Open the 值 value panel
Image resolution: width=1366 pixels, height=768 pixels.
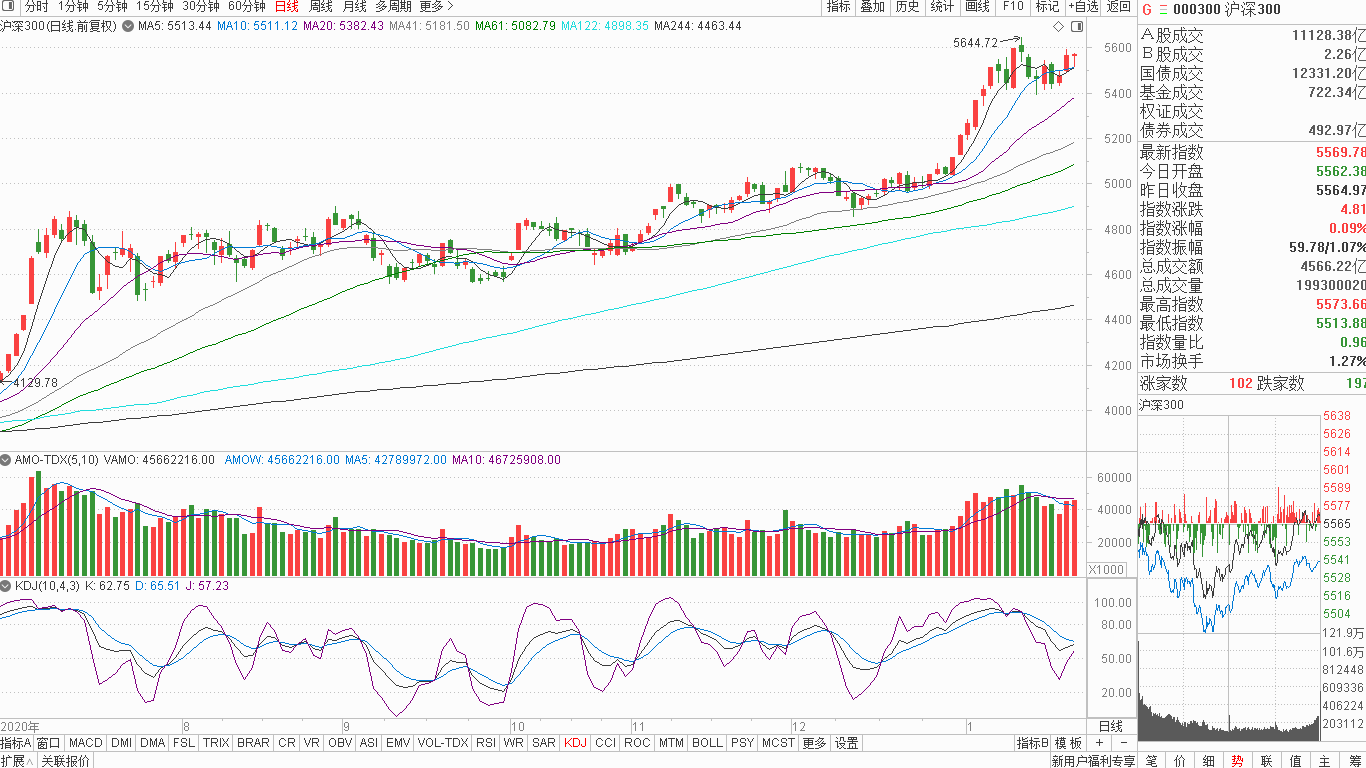[x=1296, y=761]
